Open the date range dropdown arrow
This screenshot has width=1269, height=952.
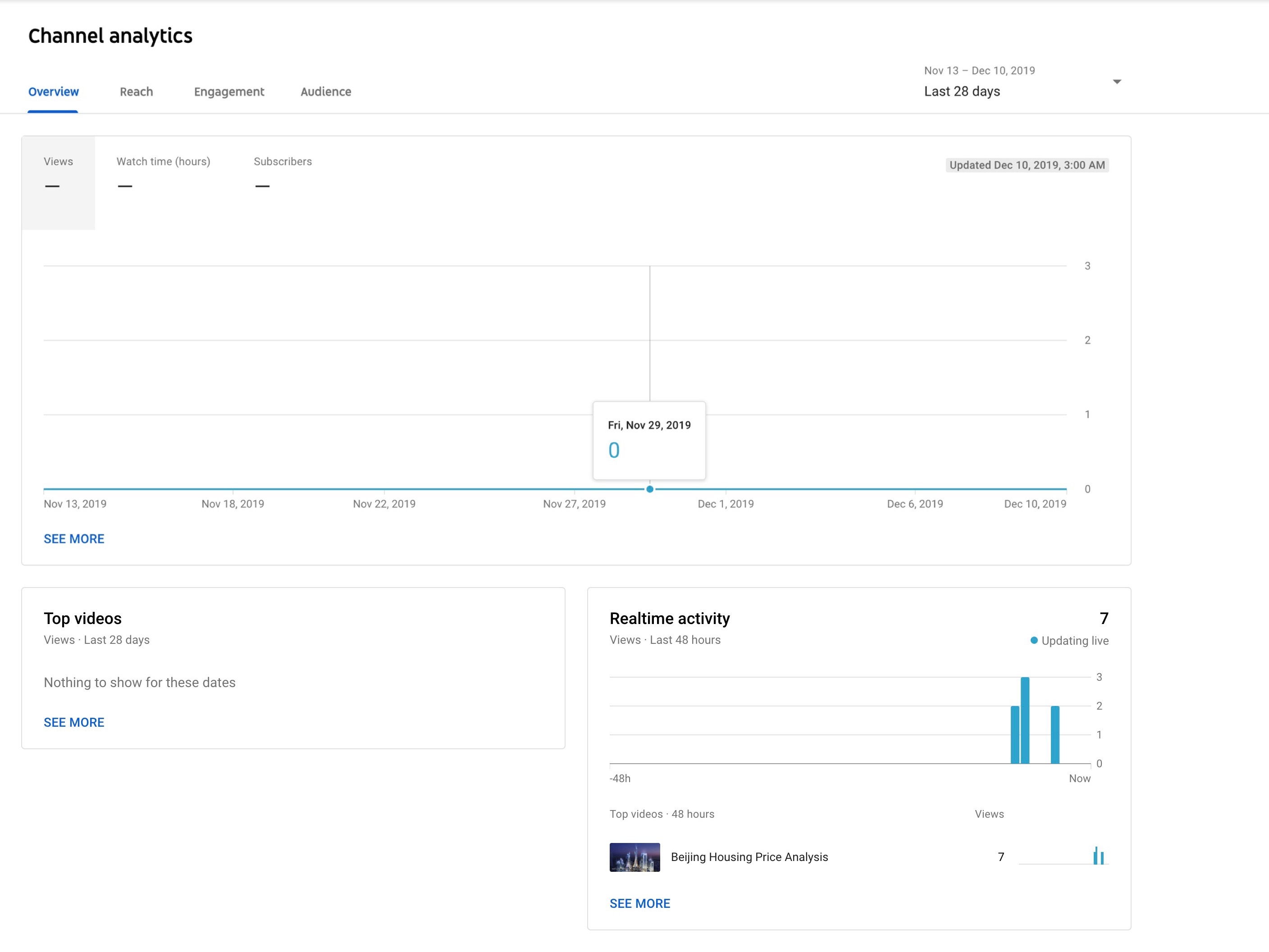point(1116,82)
